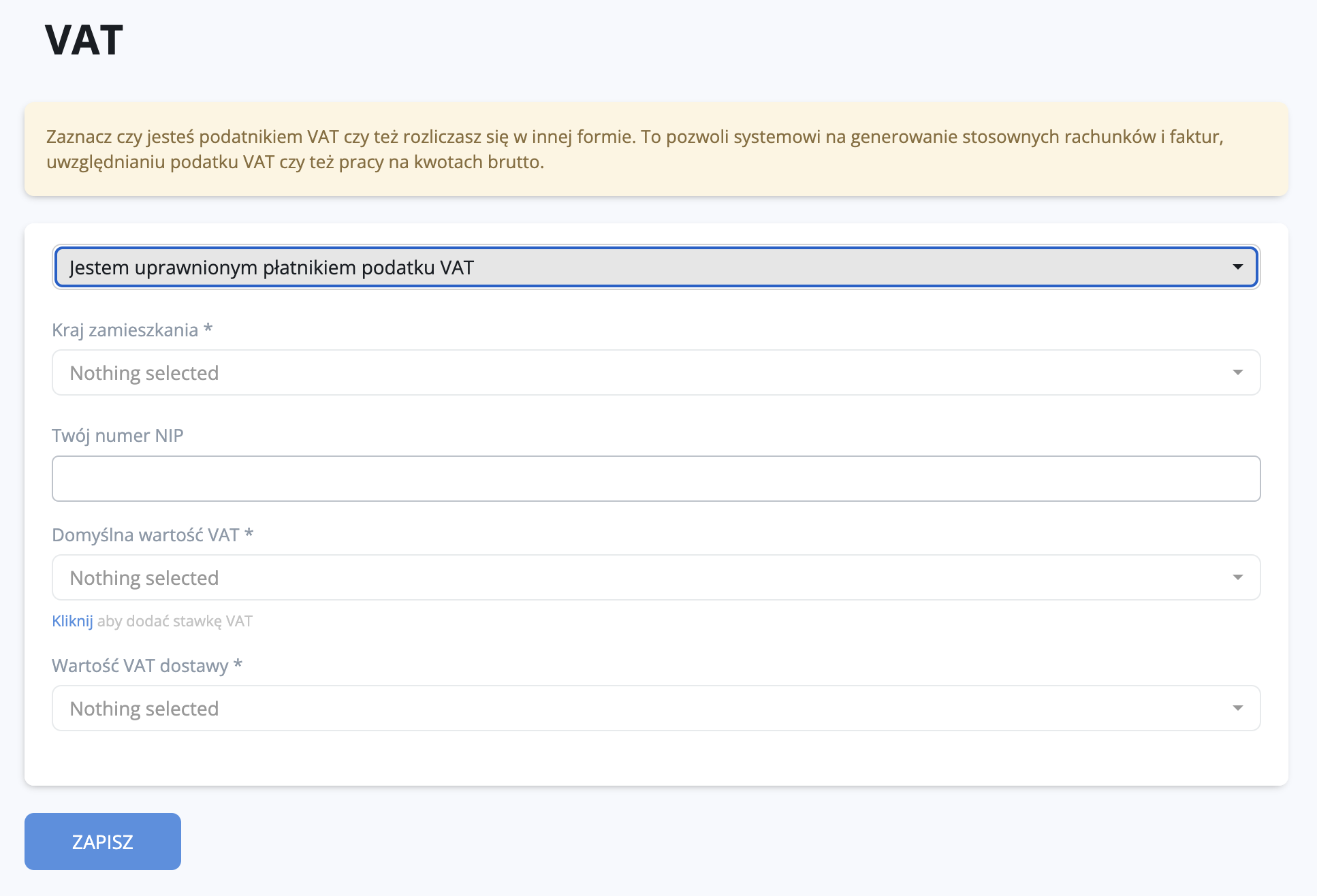Click the Kliknij link to add VAT rate
Image resolution: width=1317 pixels, height=896 pixels.
72,621
